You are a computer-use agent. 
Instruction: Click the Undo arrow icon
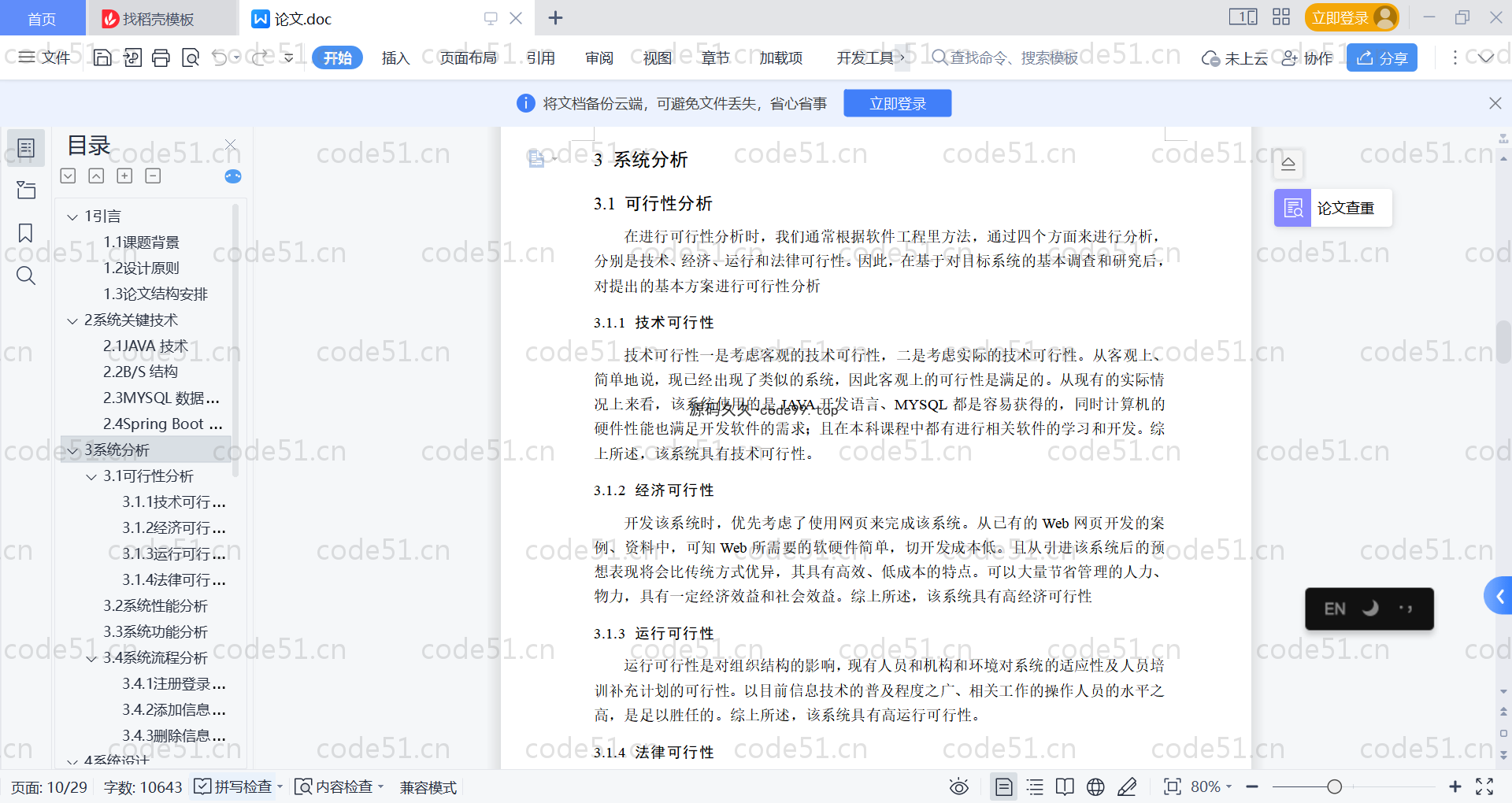(x=220, y=57)
